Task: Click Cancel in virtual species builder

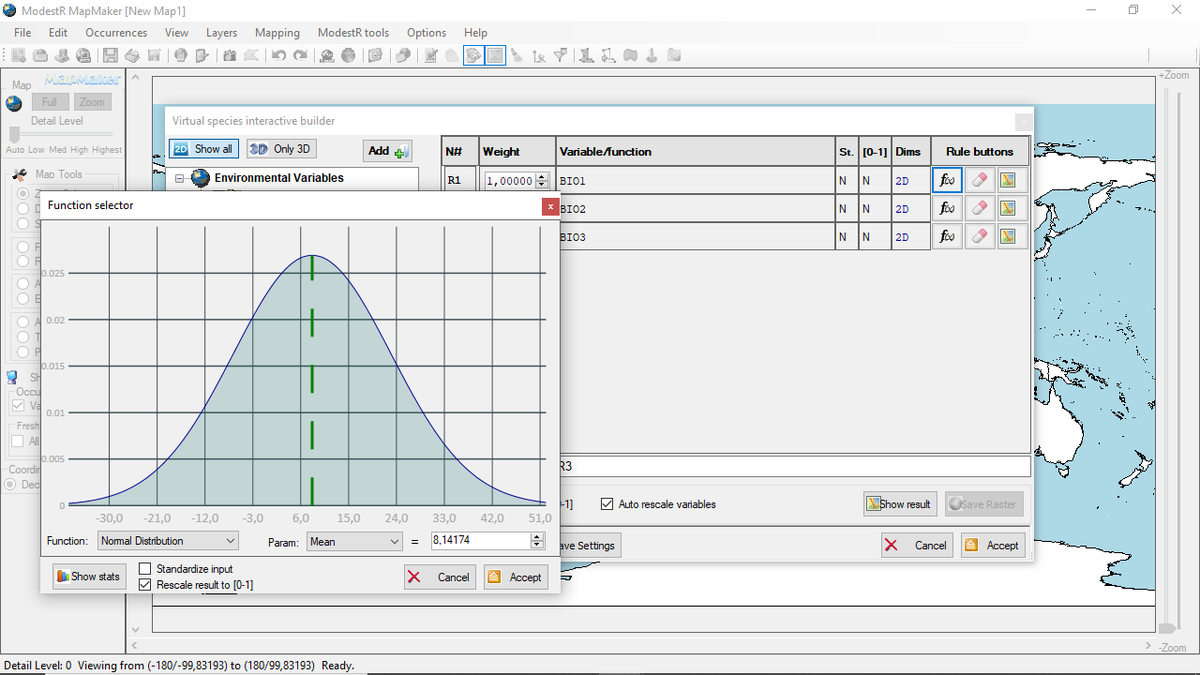Action: [x=917, y=545]
